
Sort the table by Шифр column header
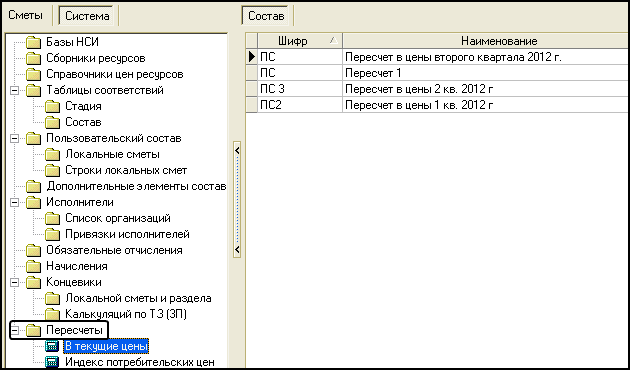pyautogui.click(x=300, y=41)
